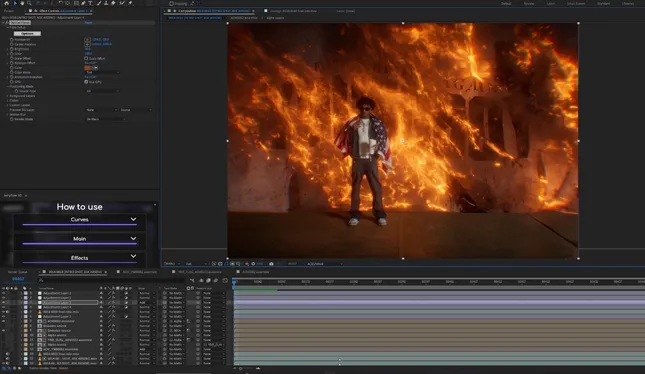The width and height of the screenshot is (645, 374).
Task: Select the Zoom magnifier tool
Action: (x=29, y=3)
